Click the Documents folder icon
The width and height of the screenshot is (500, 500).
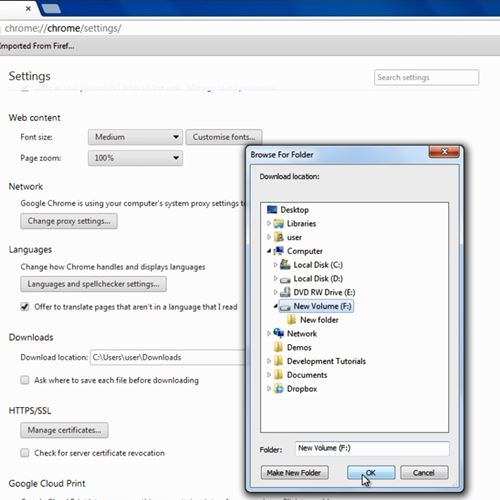tap(279, 375)
